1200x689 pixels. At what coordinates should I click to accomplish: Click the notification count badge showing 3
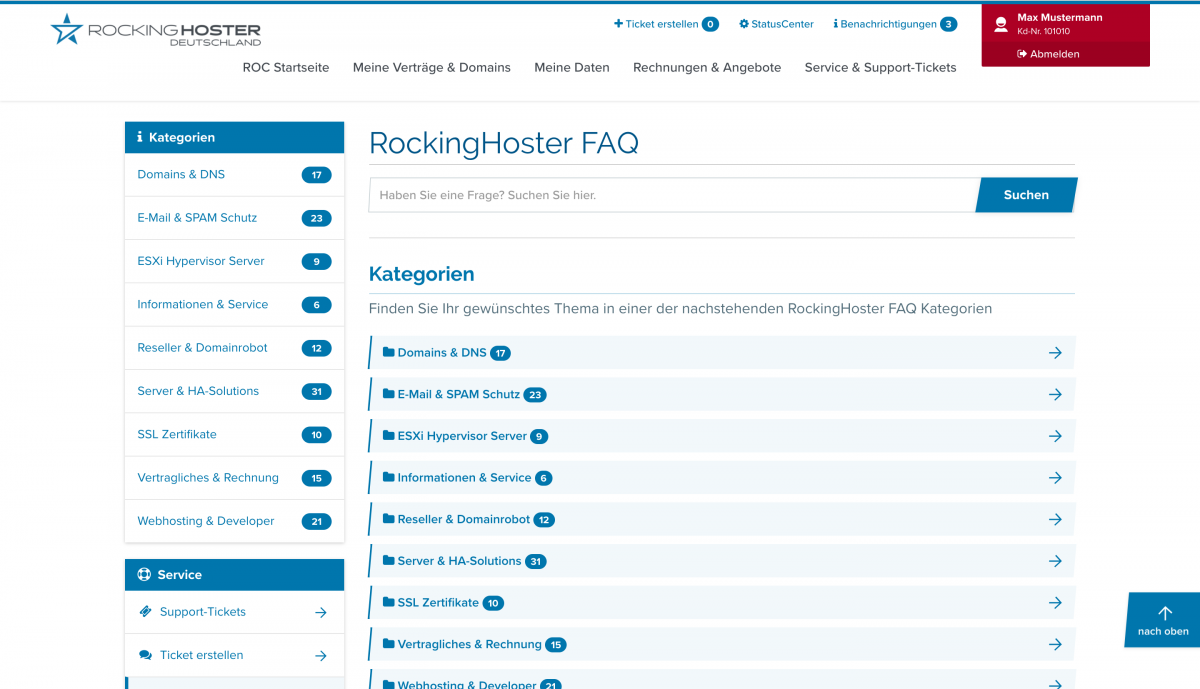948,24
